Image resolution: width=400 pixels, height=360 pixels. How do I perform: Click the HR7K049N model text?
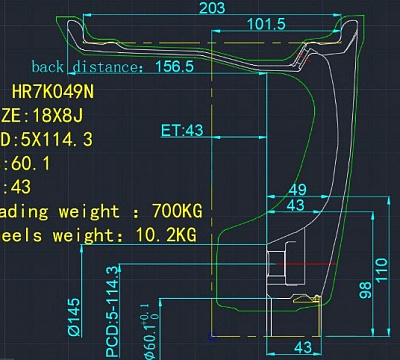53,92
